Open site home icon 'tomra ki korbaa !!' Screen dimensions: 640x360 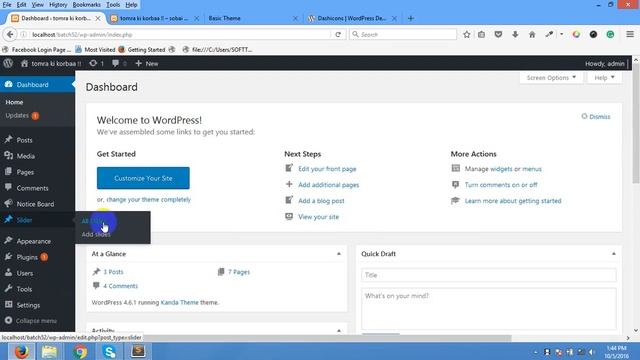point(24,64)
